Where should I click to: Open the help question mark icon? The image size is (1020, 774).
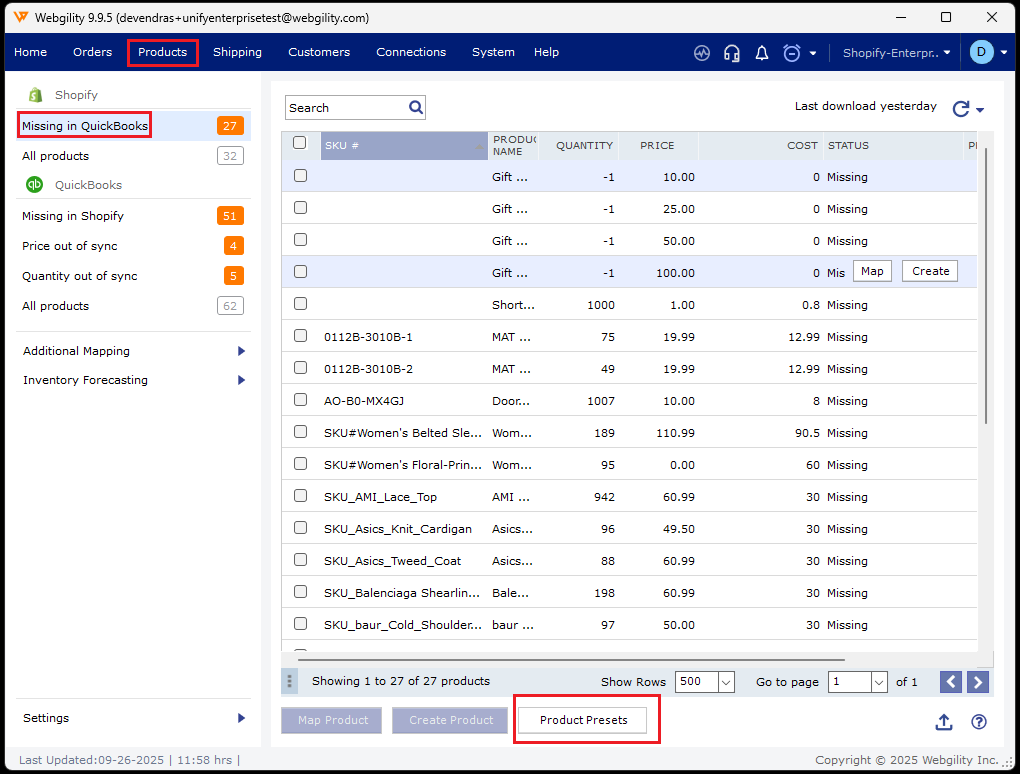tap(979, 722)
